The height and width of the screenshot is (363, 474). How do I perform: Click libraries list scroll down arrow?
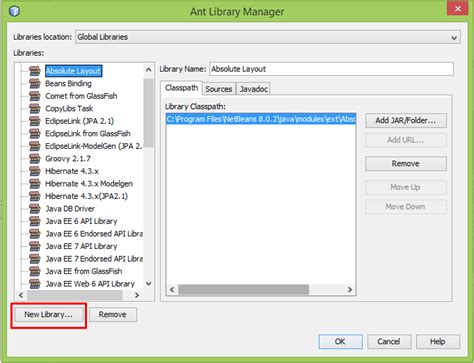(x=149, y=284)
